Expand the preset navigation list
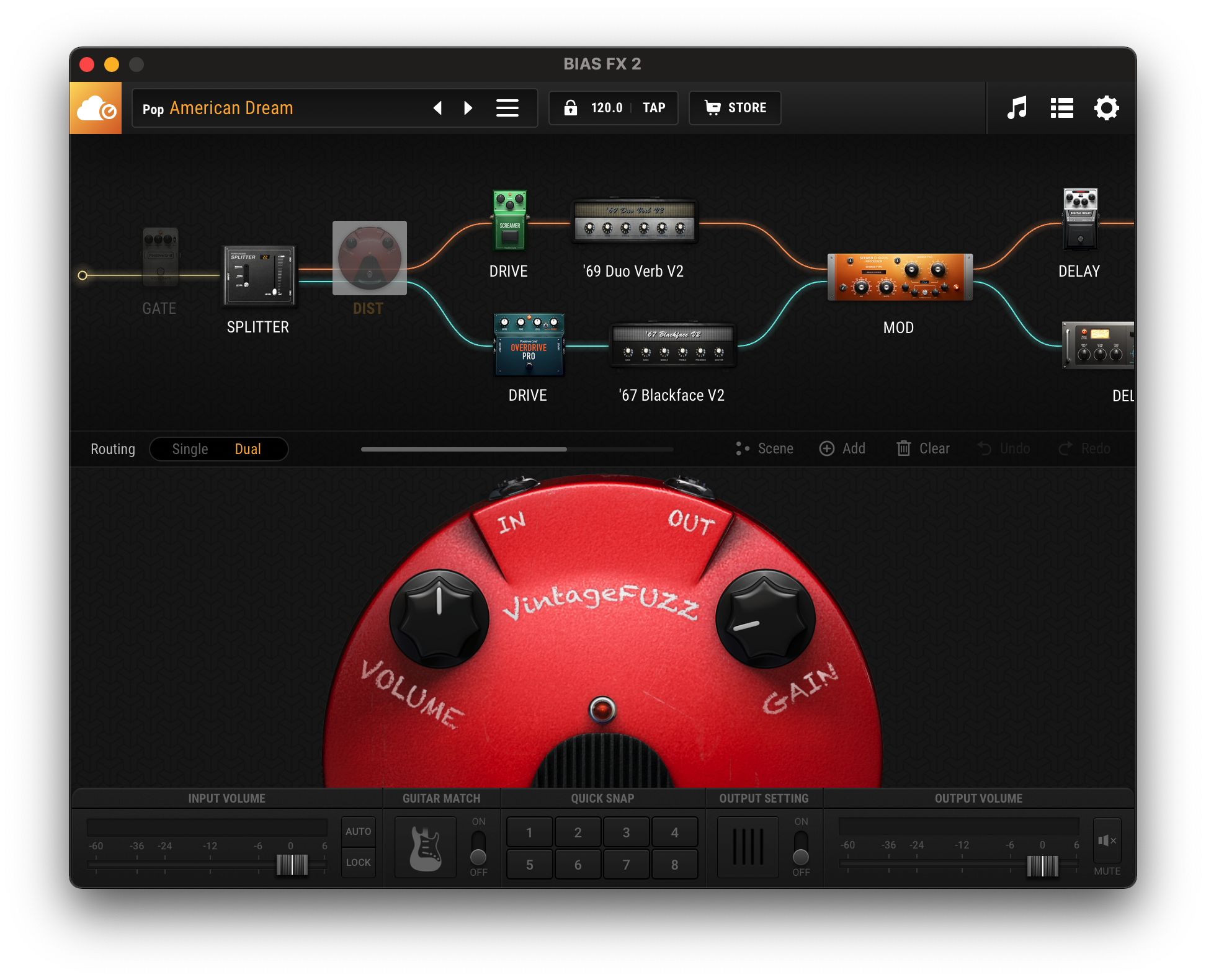1206x980 pixels. (506, 107)
